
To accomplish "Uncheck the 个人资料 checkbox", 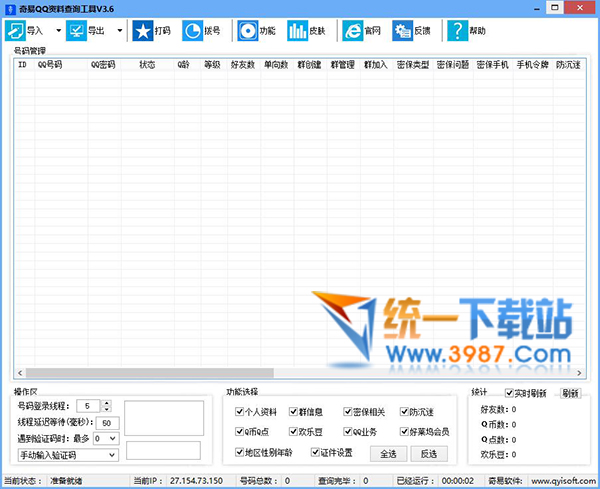I will pos(240,411).
